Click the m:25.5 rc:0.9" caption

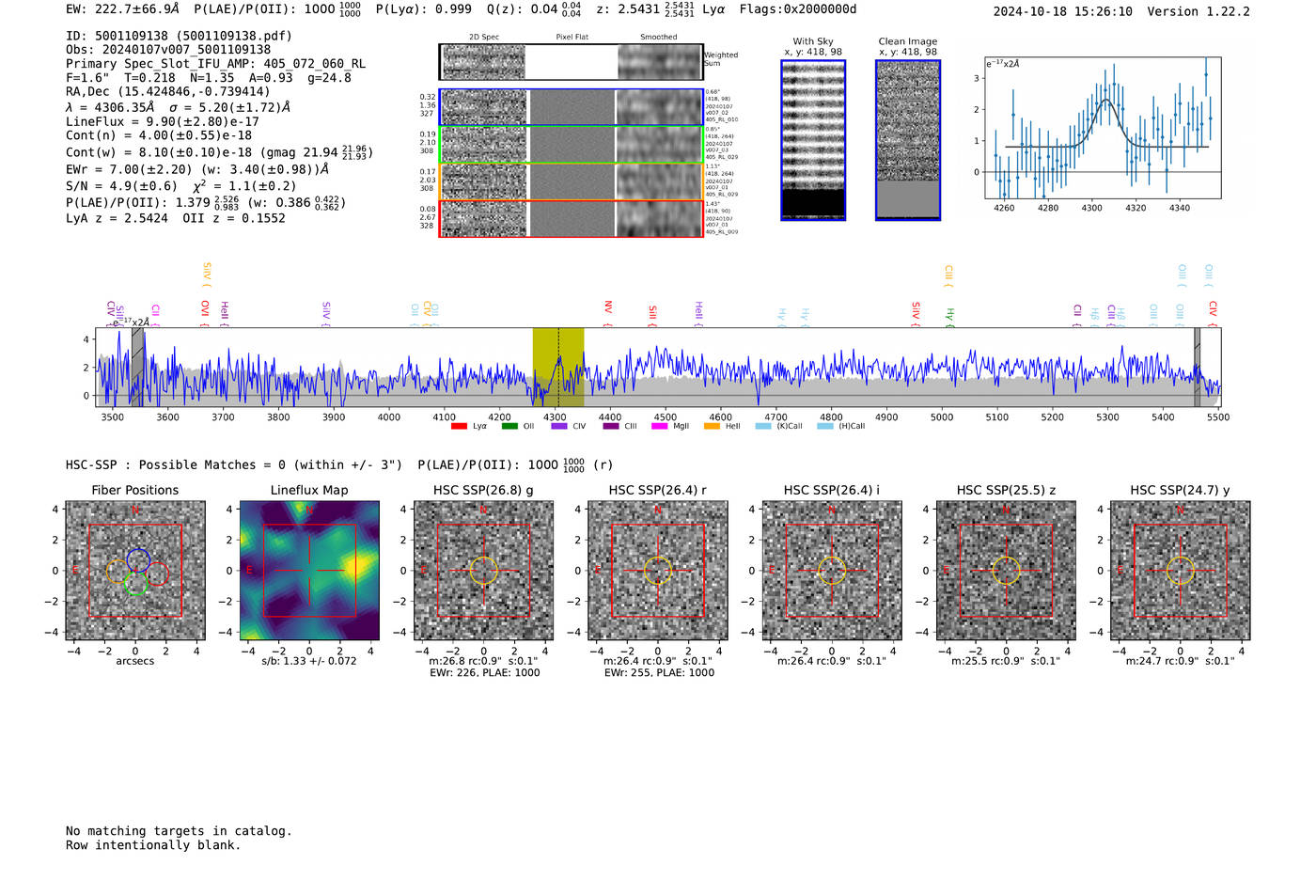[1006, 661]
